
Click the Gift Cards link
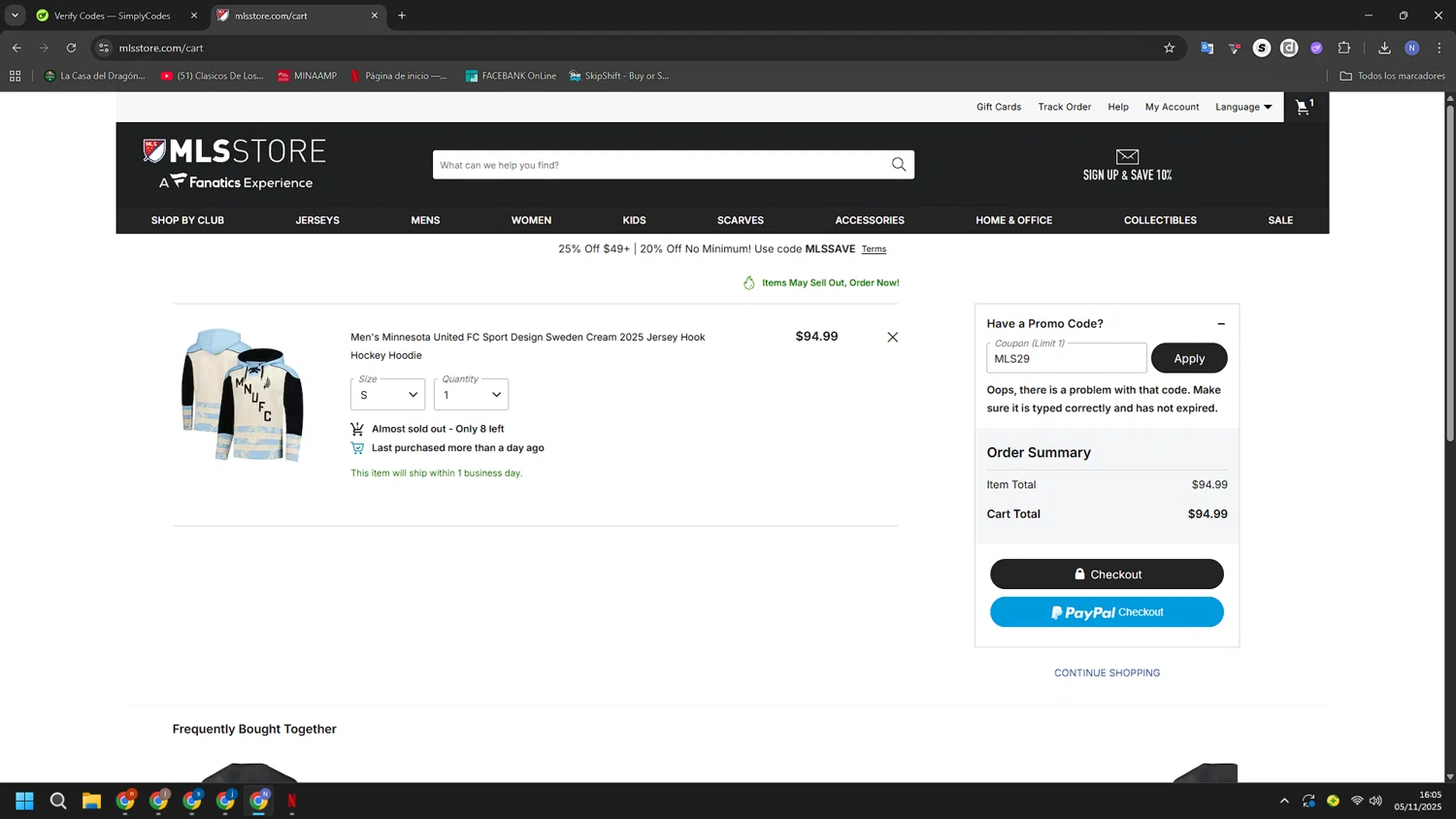click(x=998, y=107)
